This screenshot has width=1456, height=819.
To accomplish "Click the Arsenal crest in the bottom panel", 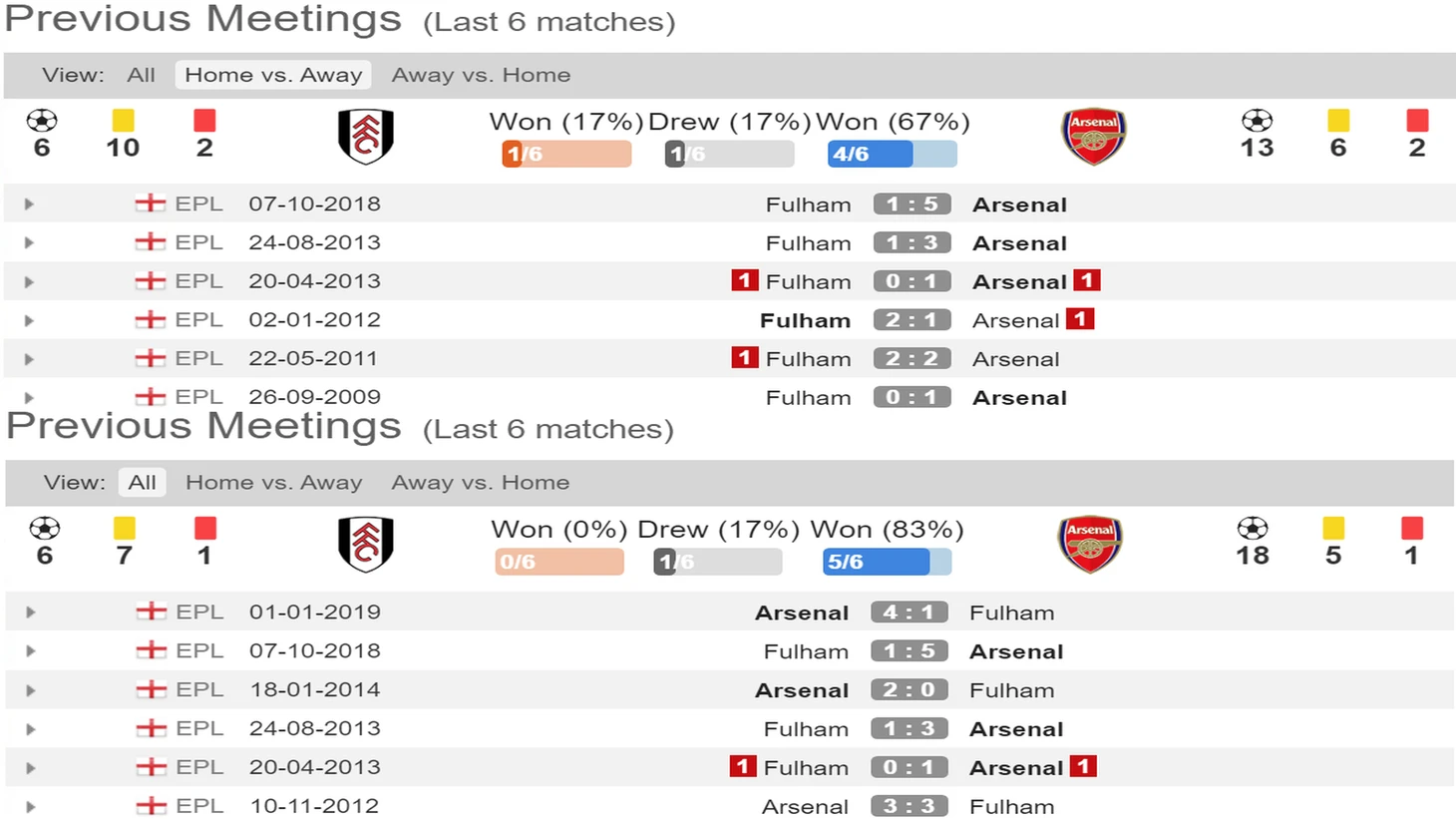I will 1090,544.
